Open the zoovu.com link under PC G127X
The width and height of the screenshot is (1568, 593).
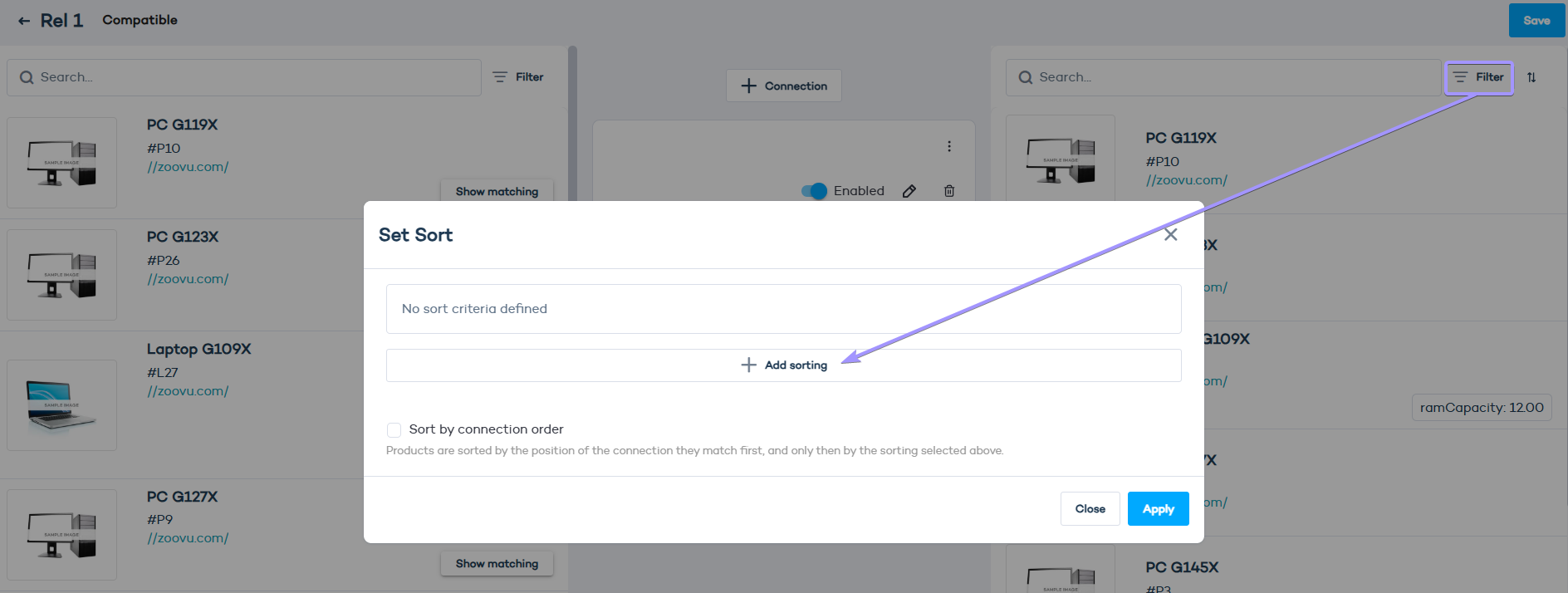[x=188, y=538]
